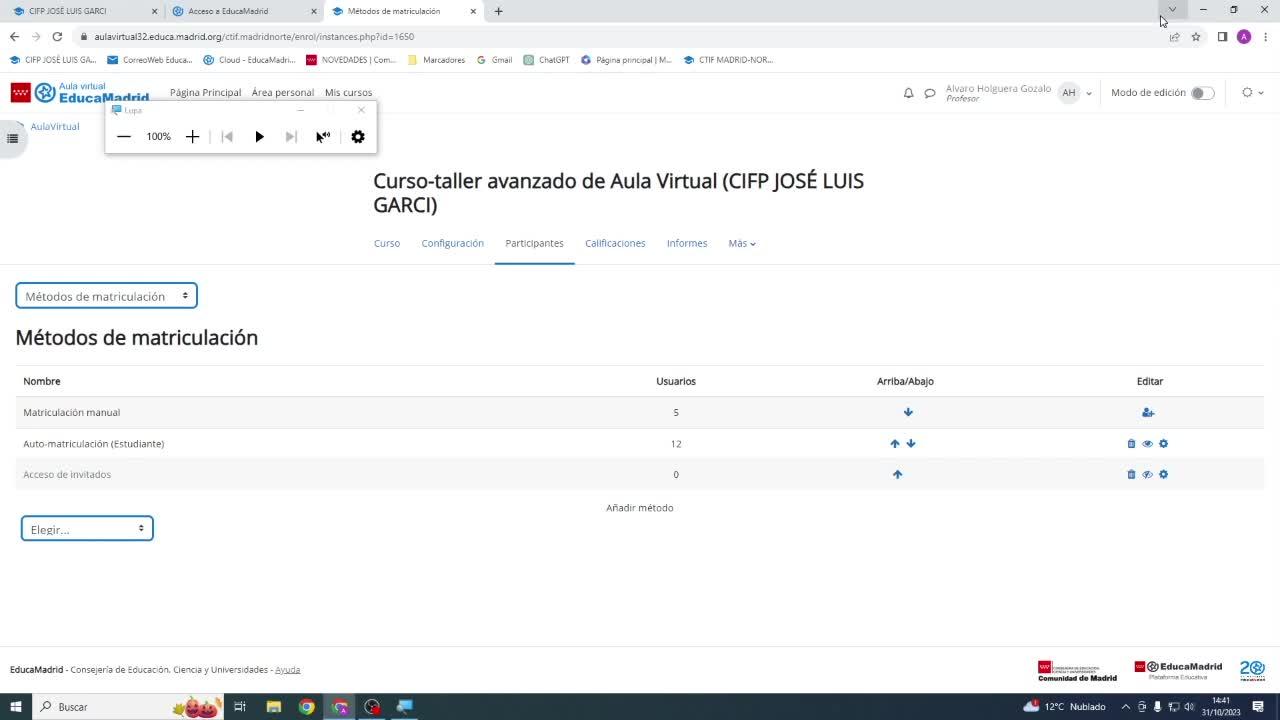Bookmark this page with the star
This screenshot has height=720, width=1280.
pyautogui.click(x=1196, y=37)
